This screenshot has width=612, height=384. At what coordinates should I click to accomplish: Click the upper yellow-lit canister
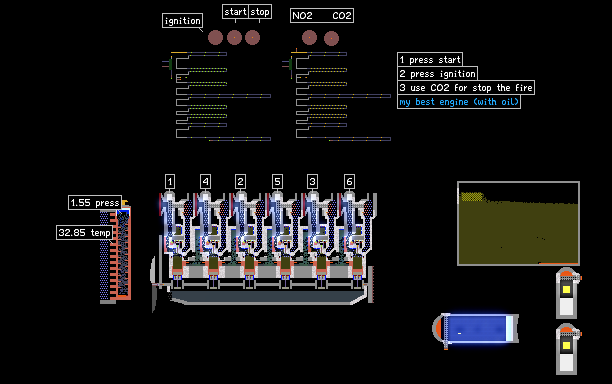point(567,293)
